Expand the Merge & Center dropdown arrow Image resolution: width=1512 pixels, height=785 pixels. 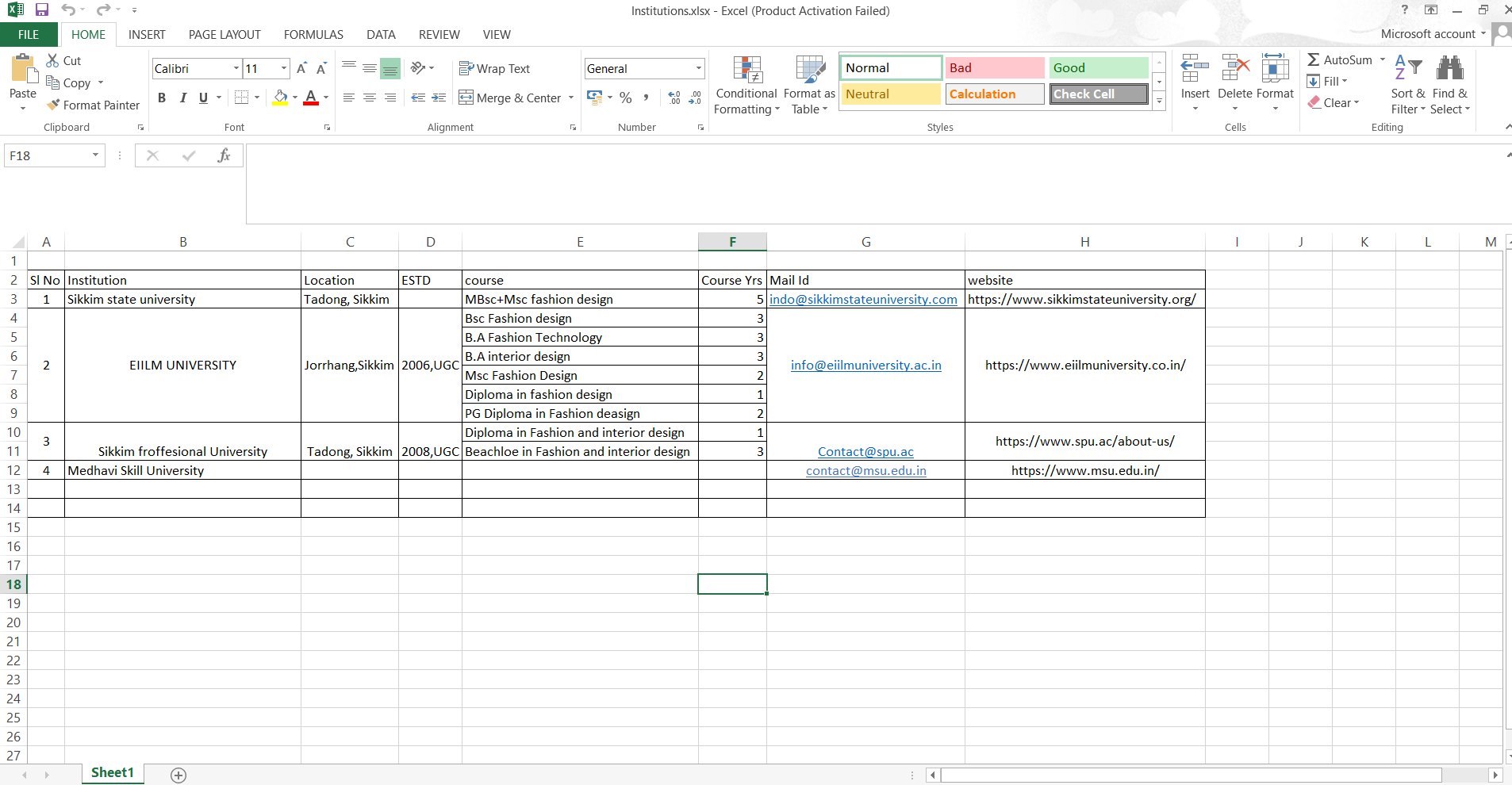[x=571, y=98]
